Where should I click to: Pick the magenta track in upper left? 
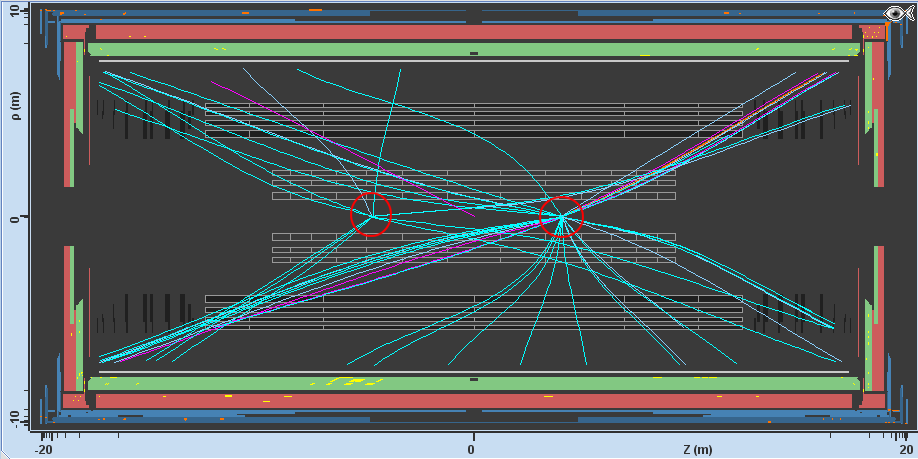[300, 120]
